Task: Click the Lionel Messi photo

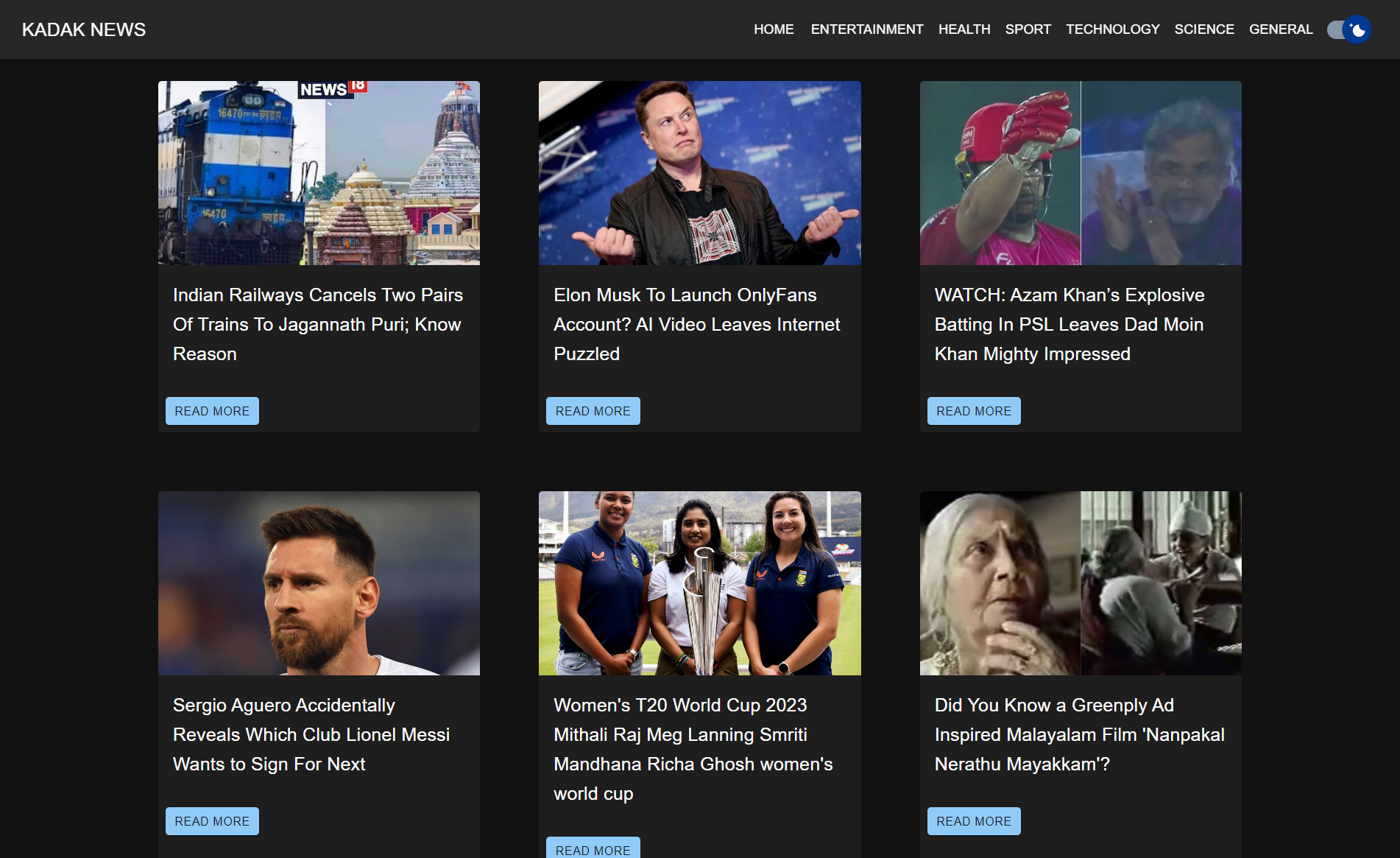Action: point(319,583)
